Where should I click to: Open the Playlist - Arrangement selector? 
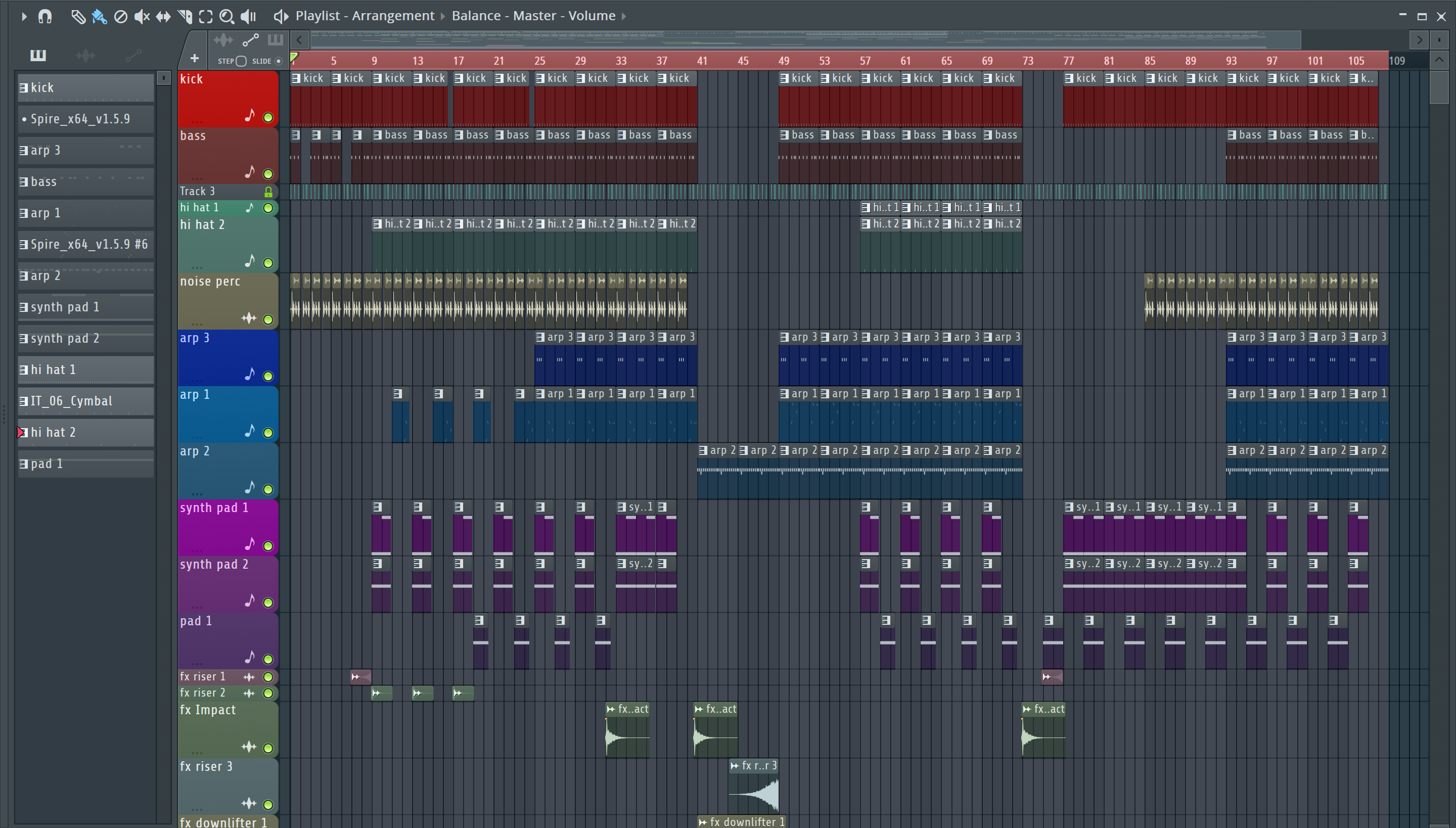click(x=365, y=16)
